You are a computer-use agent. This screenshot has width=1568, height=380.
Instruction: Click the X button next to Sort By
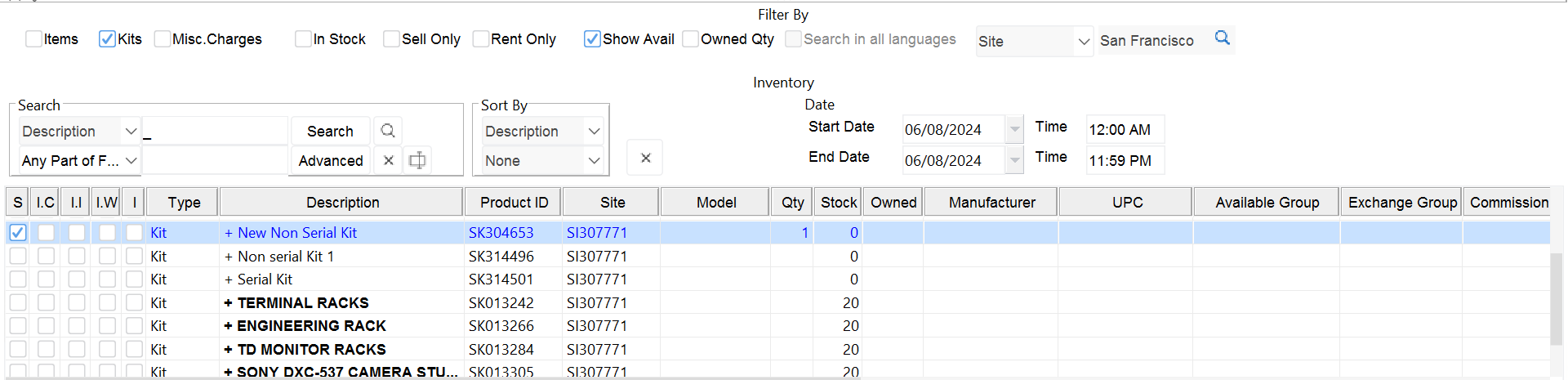(645, 158)
